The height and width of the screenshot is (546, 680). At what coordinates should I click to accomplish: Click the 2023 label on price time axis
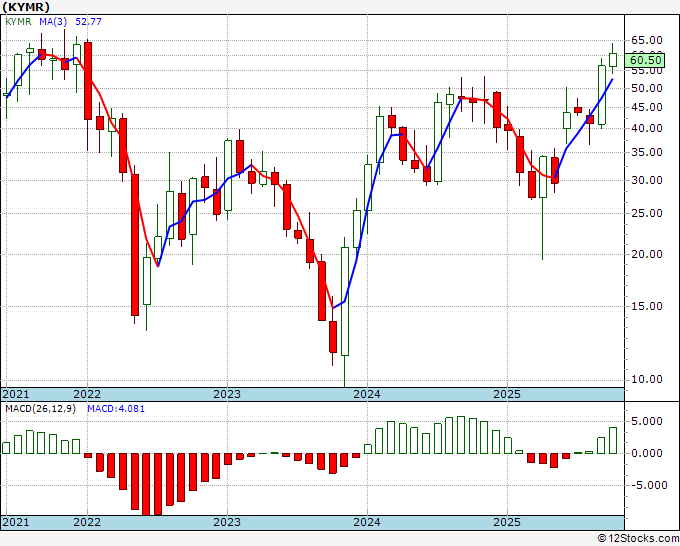click(x=227, y=394)
